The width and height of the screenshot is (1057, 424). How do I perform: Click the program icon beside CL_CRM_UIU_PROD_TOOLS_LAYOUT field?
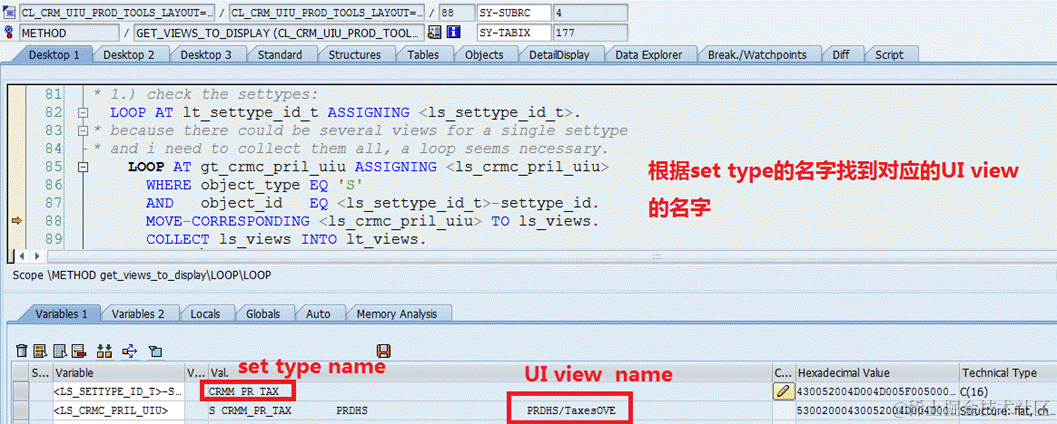coord(9,12)
